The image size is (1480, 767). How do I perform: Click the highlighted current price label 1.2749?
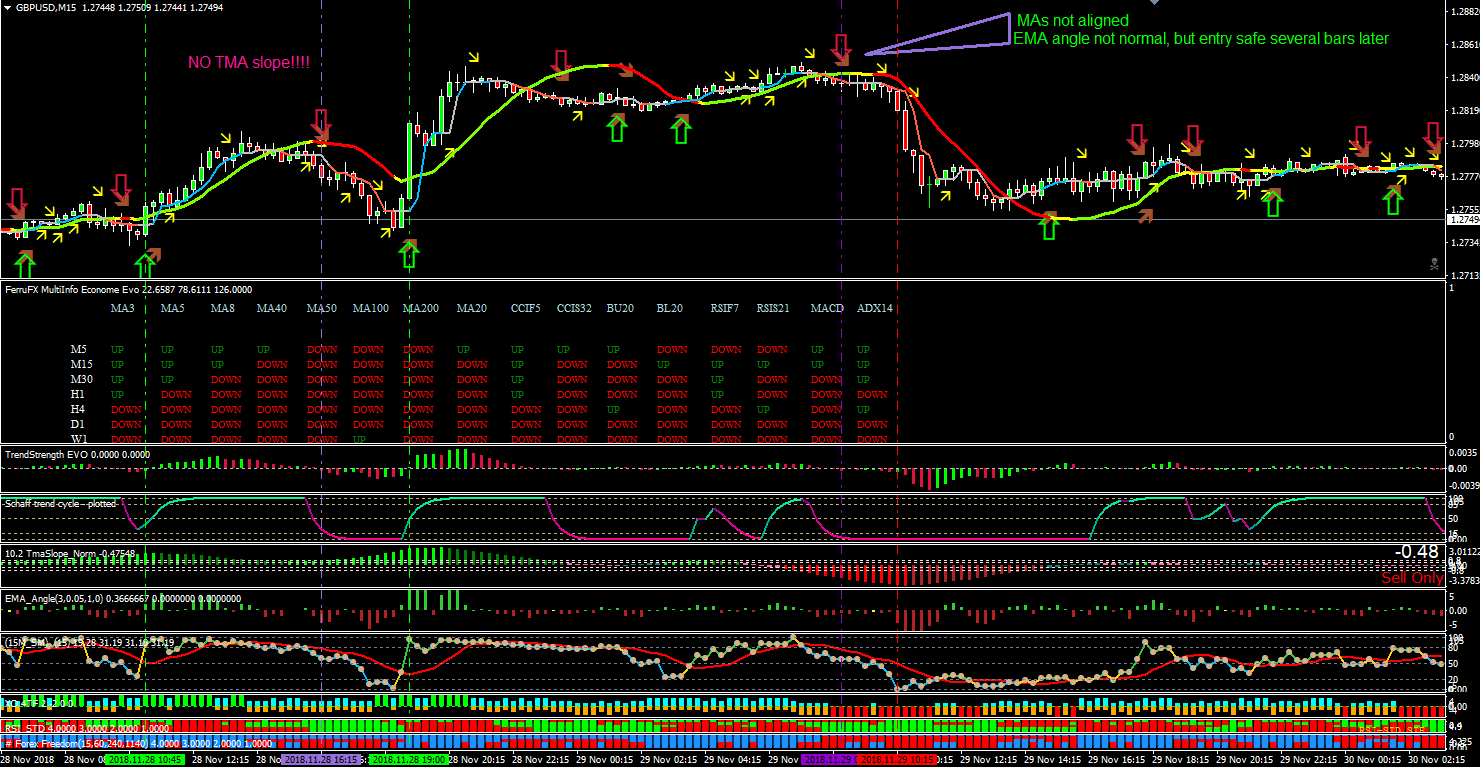tap(1462, 220)
